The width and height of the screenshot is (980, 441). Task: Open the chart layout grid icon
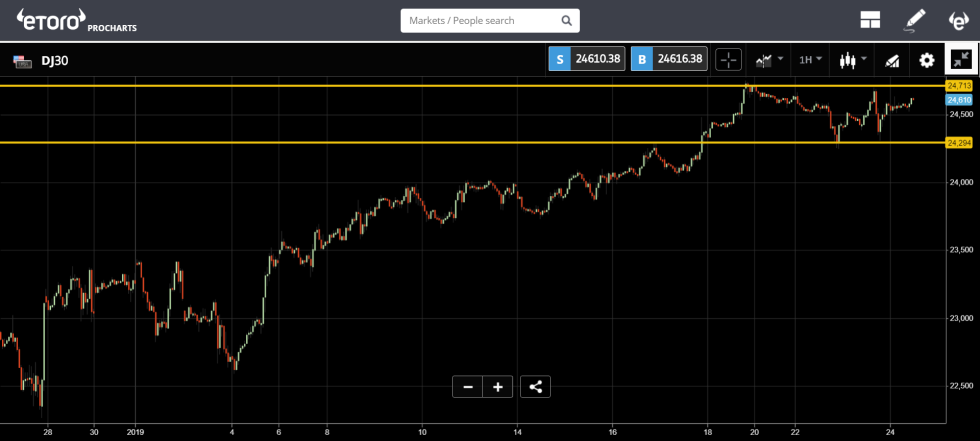click(869, 20)
